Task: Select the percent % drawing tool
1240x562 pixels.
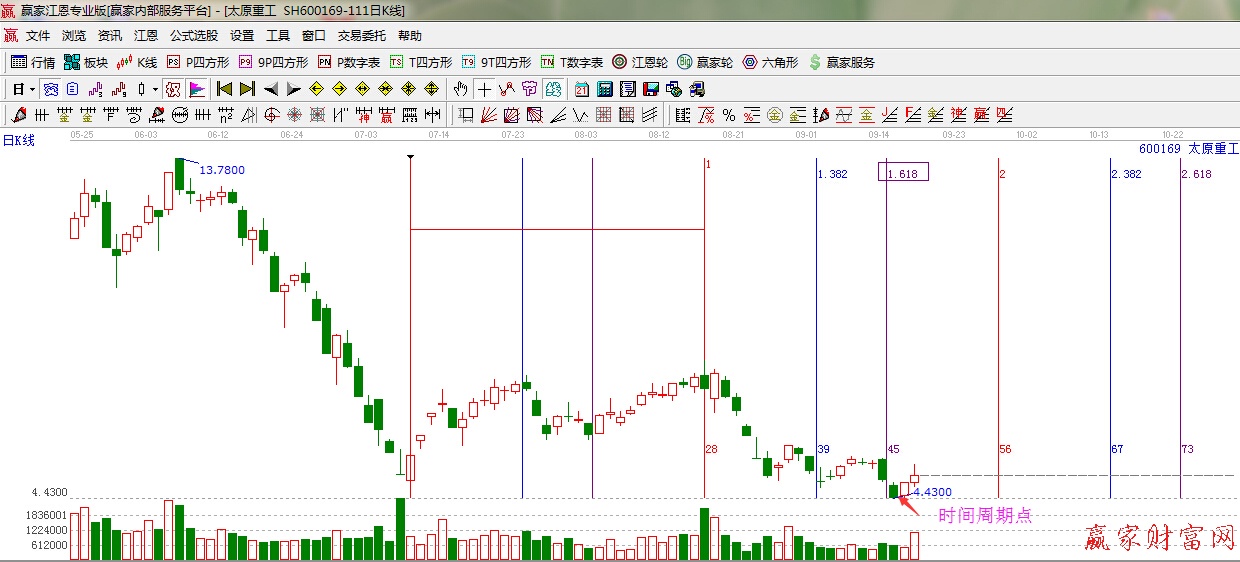Action: point(729,115)
